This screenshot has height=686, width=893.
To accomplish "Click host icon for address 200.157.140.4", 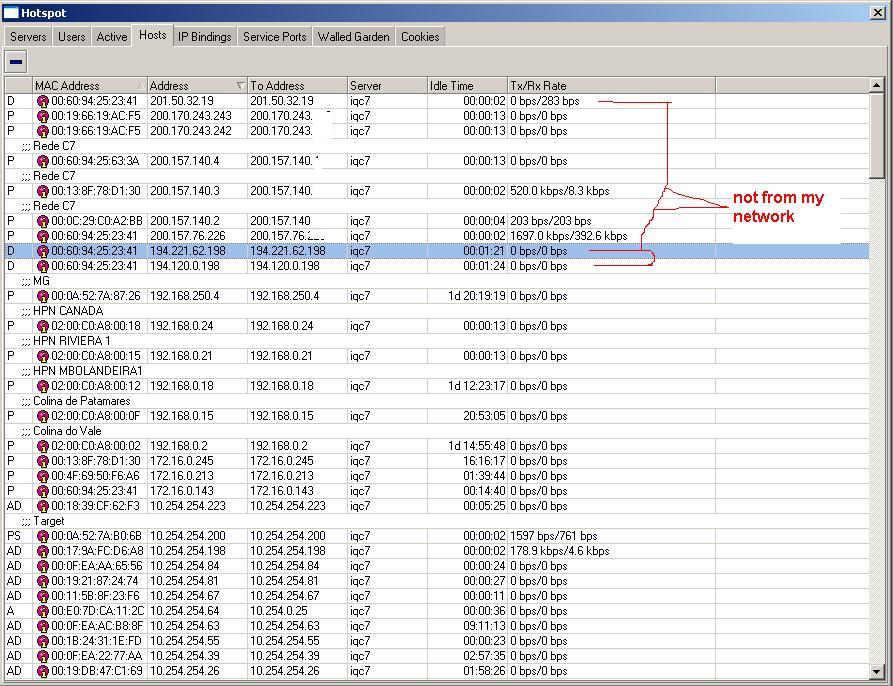I will tap(43, 161).
